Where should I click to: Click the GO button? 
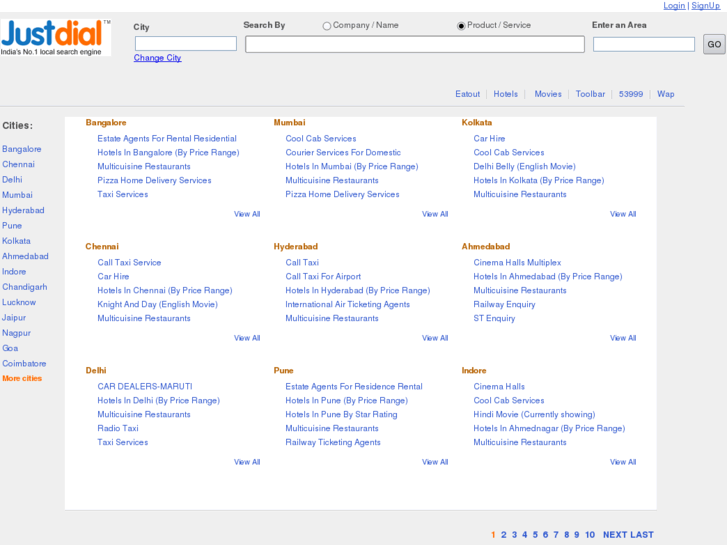pyautogui.click(x=714, y=45)
